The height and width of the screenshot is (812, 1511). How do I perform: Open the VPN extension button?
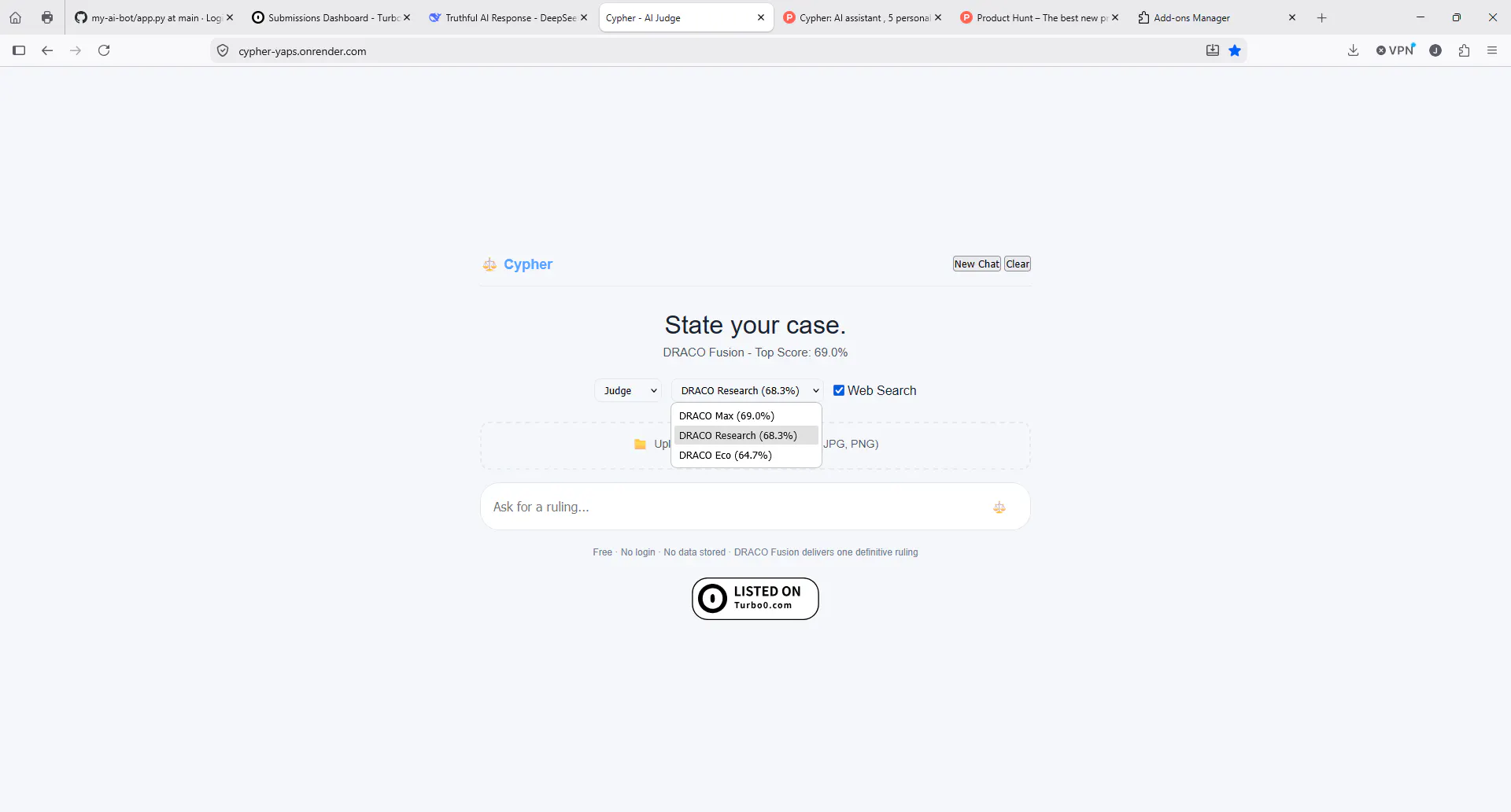pos(1395,50)
